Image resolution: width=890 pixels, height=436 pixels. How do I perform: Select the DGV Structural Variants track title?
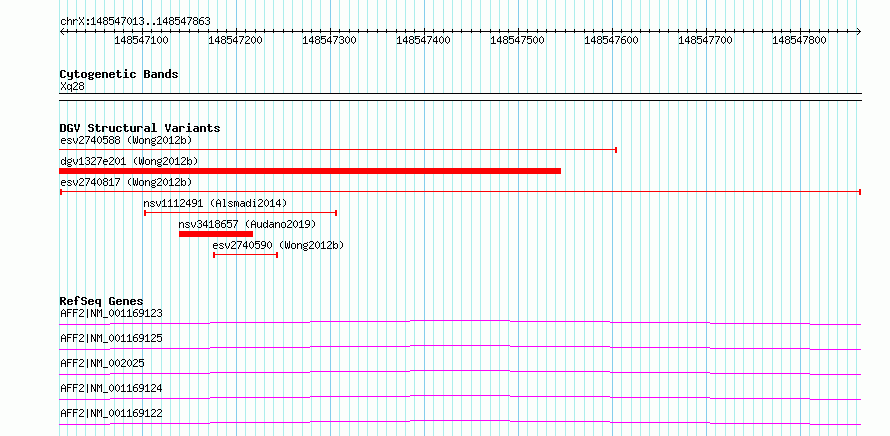(140, 128)
